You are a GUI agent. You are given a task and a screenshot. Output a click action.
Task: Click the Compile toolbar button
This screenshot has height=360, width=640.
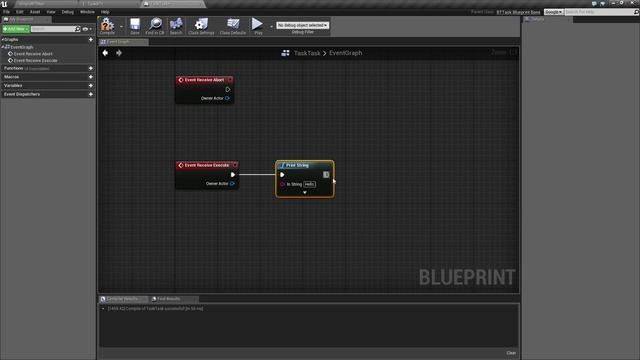click(107, 26)
